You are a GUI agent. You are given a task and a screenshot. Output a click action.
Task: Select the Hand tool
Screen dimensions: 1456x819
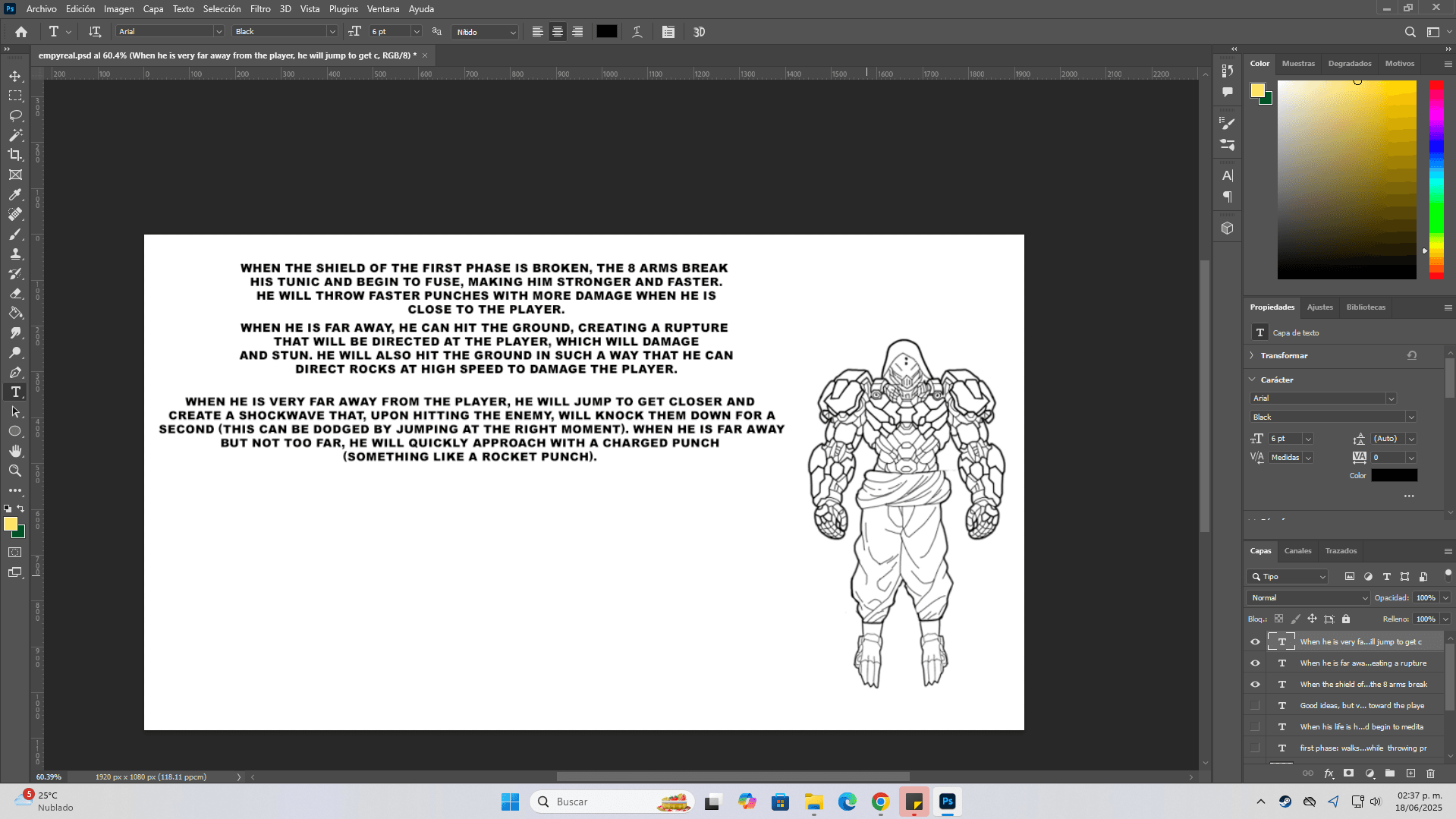point(15,451)
